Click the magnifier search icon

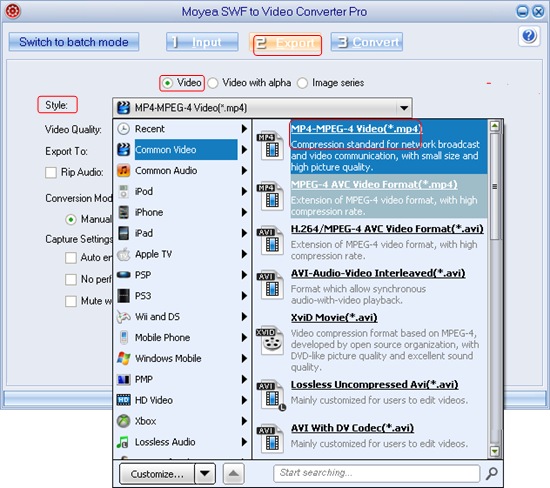pyautogui.click(x=491, y=474)
